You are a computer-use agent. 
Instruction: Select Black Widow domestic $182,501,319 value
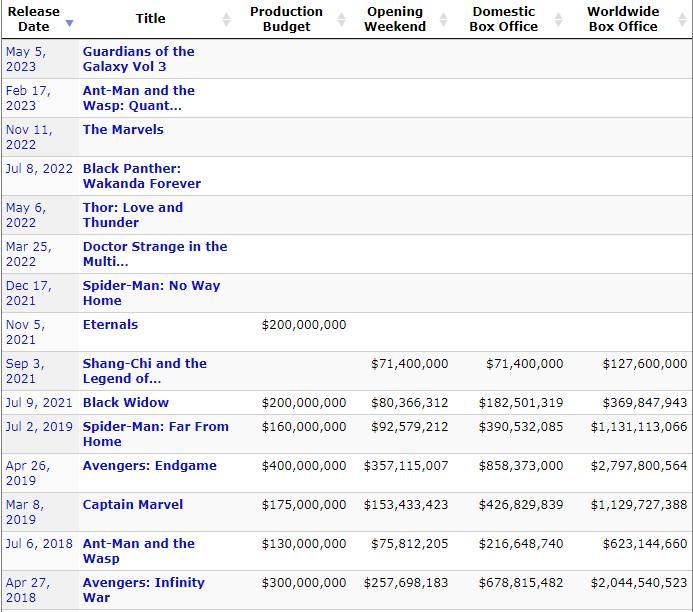pos(521,403)
